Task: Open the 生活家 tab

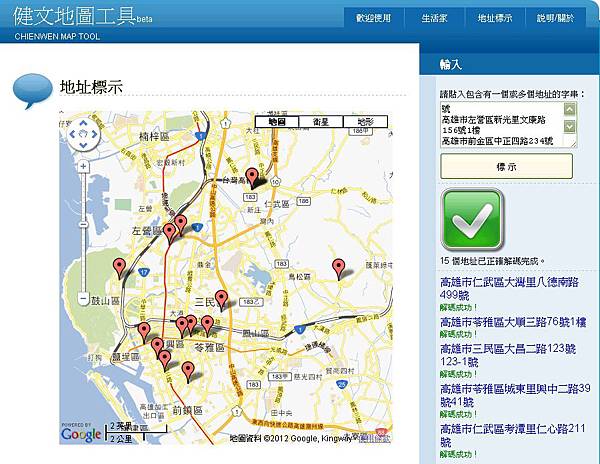Action: (x=434, y=18)
